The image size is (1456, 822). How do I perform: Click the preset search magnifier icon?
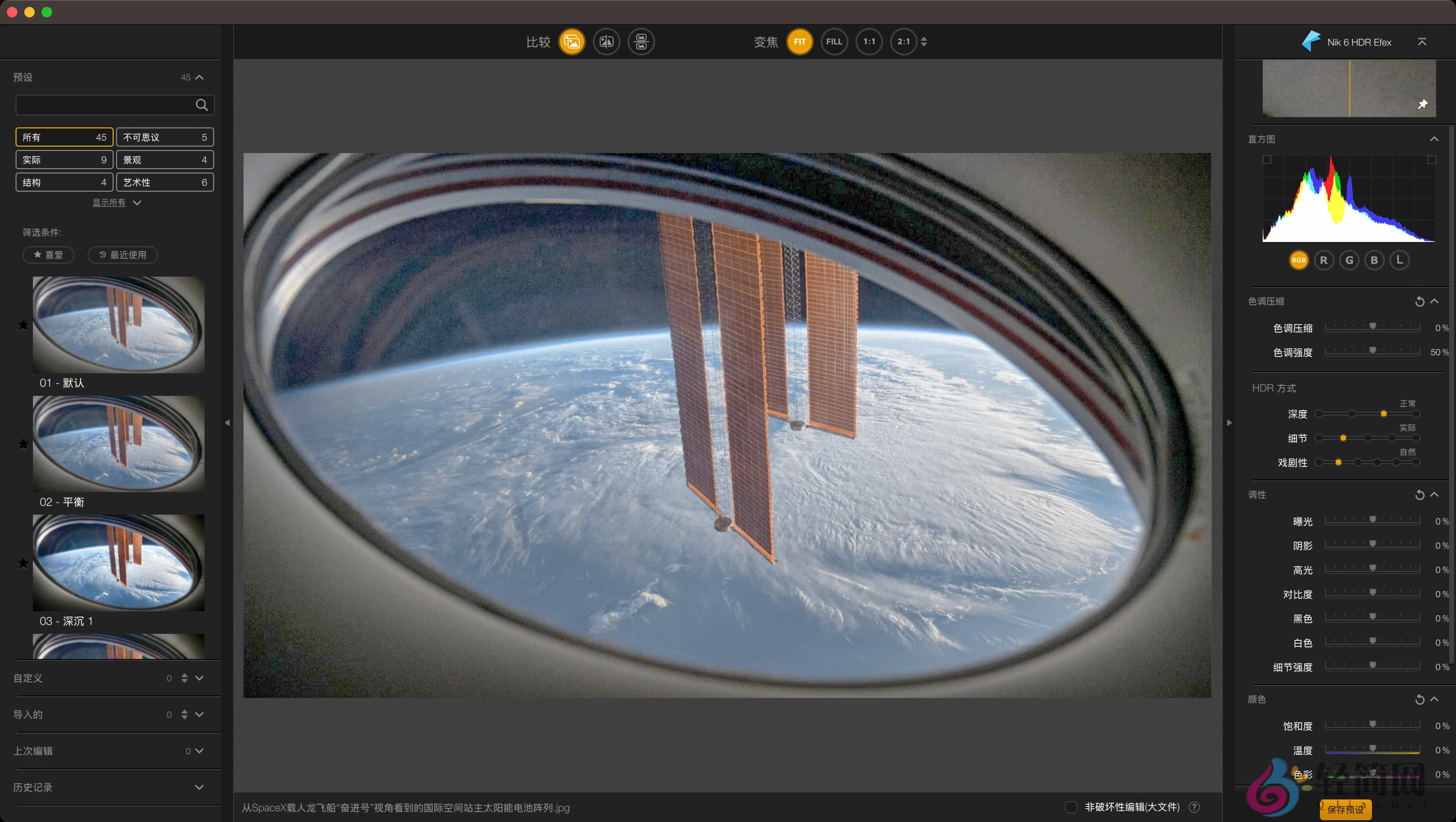[x=202, y=104]
